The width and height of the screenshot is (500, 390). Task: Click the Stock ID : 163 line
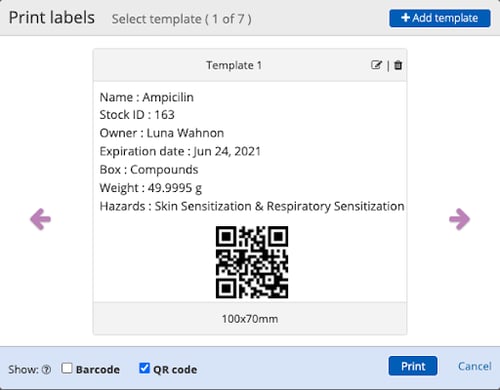[137, 115]
